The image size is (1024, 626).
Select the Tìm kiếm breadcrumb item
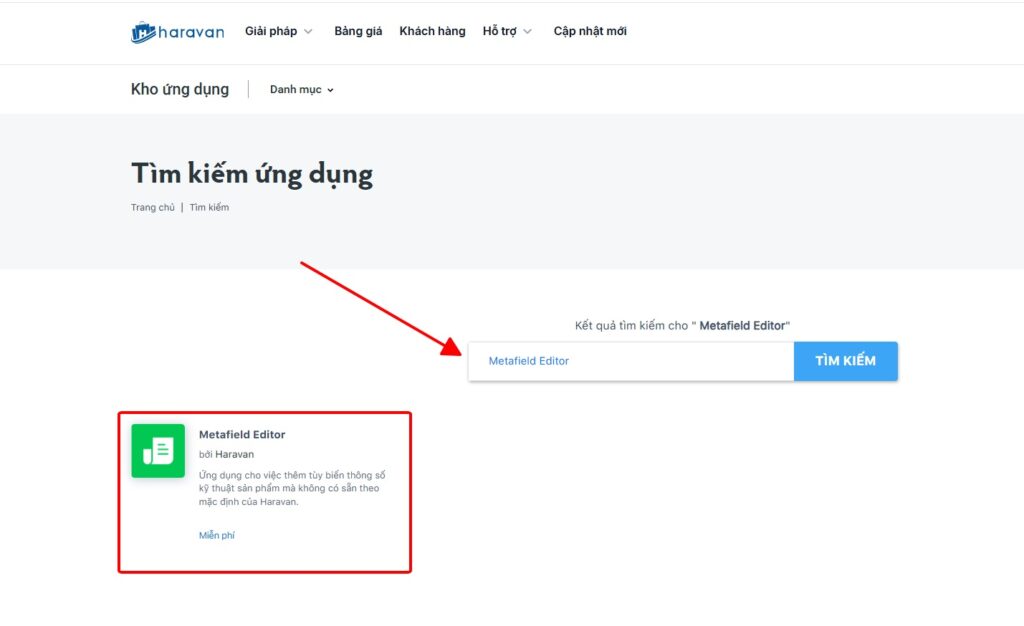tap(209, 208)
